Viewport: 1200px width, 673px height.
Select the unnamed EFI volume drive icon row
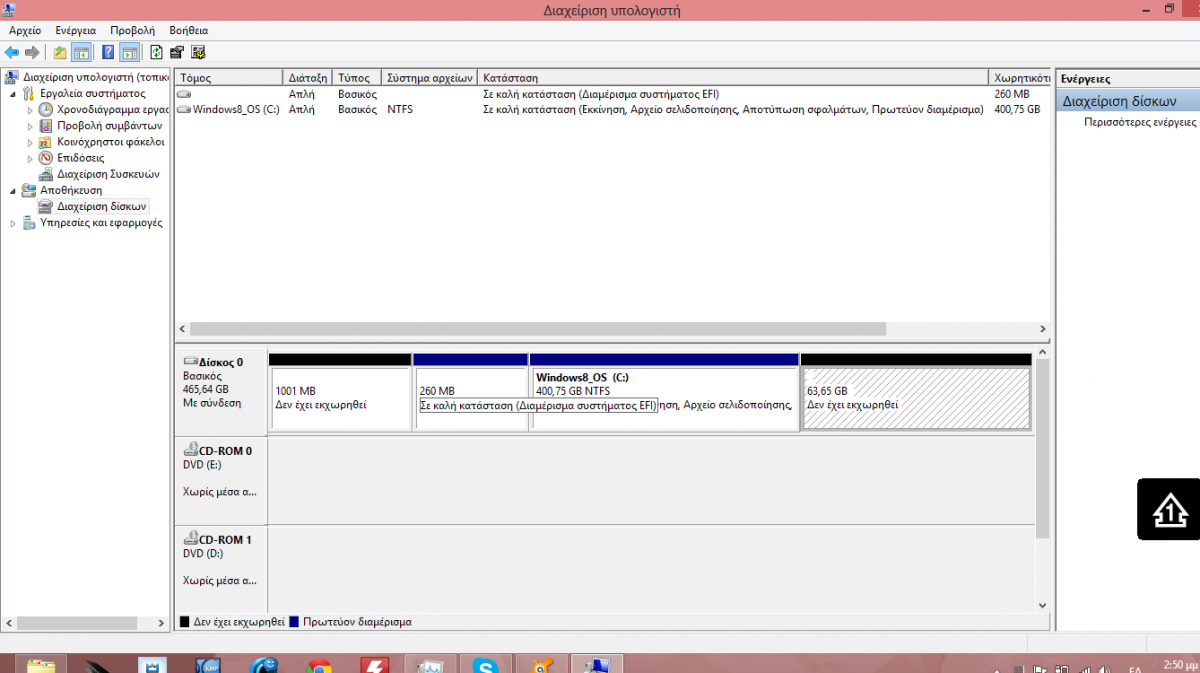pyautogui.click(x=183, y=94)
